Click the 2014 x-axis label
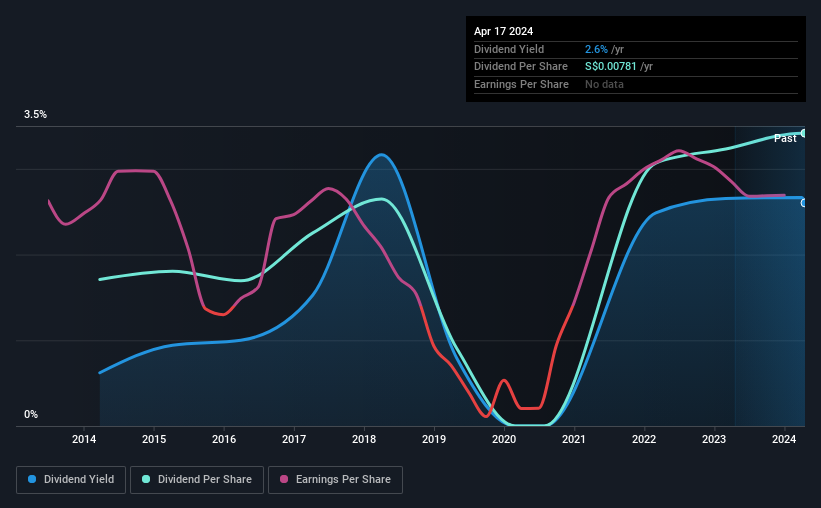Screen dimensions: 821x508 pyautogui.click(x=84, y=439)
